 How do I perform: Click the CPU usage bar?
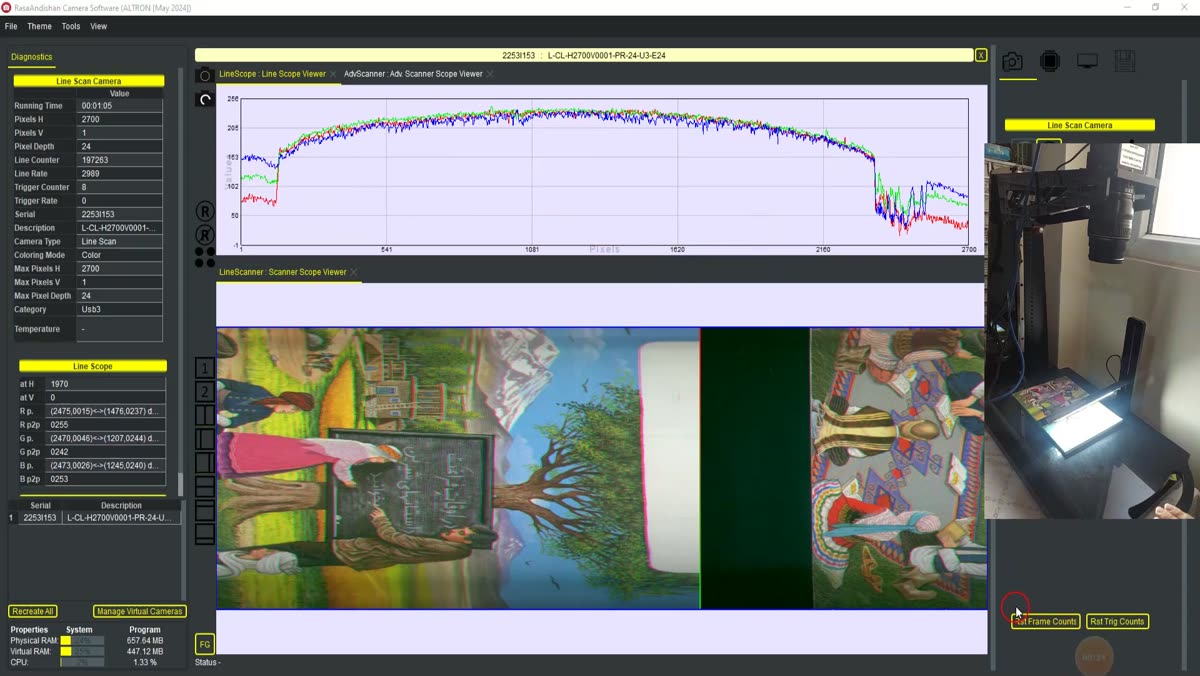(82, 662)
